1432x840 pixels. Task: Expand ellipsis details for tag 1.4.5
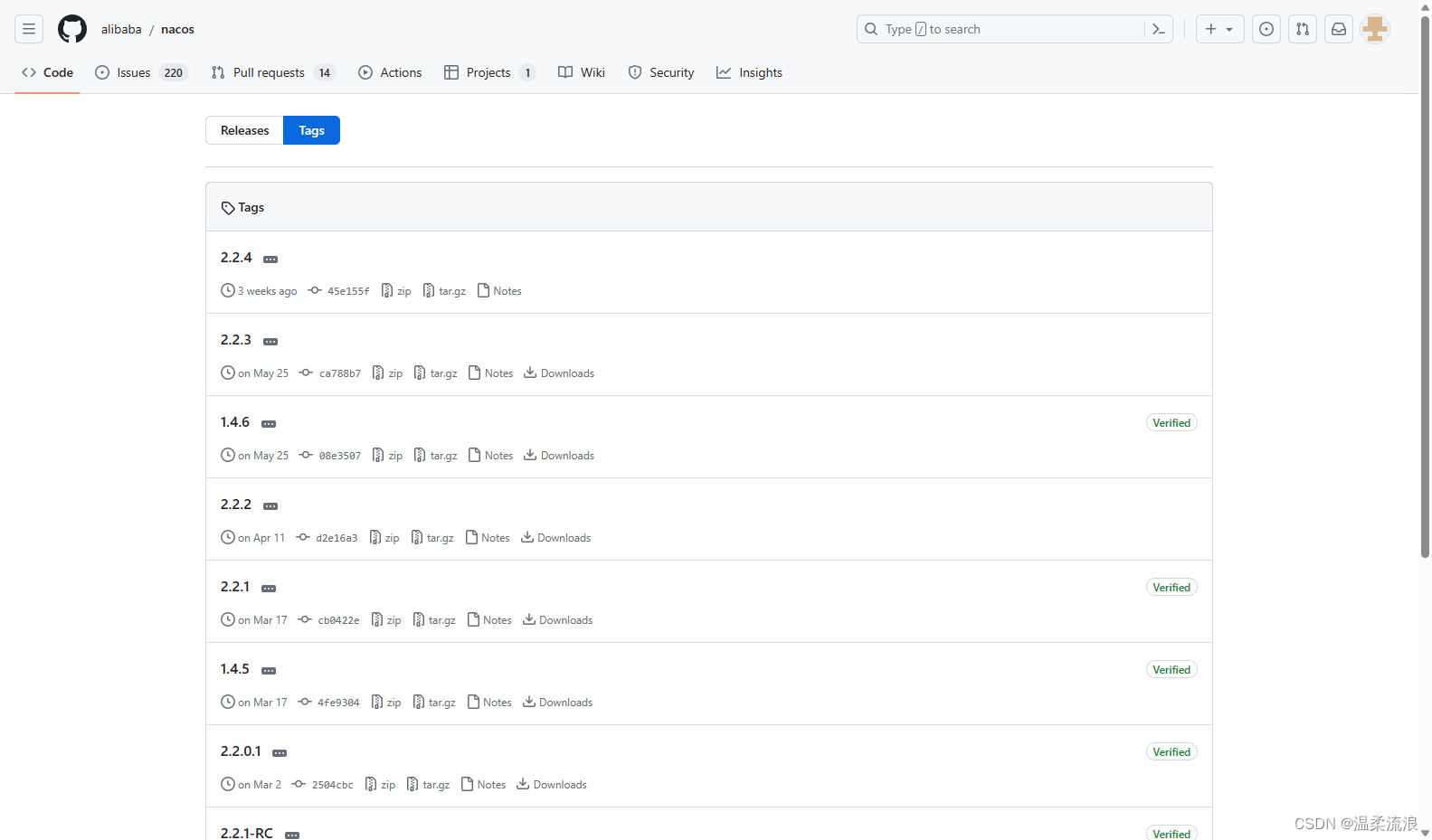[x=269, y=671]
